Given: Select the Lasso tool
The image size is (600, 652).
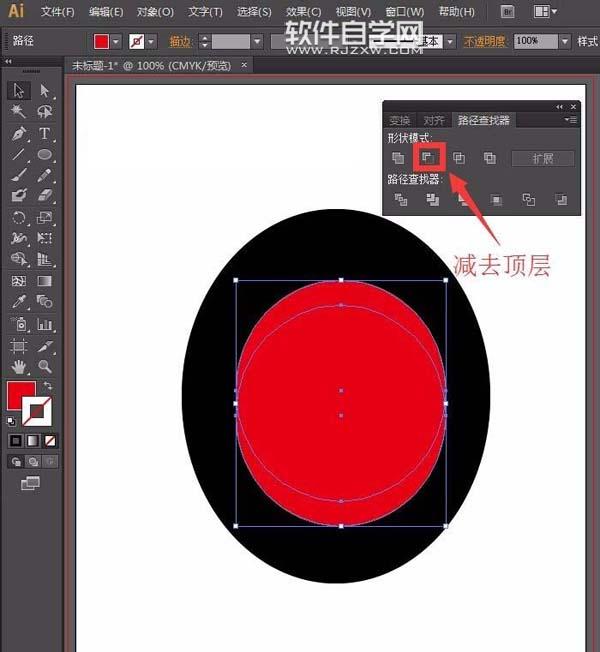Looking at the screenshot, I should (x=44, y=111).
